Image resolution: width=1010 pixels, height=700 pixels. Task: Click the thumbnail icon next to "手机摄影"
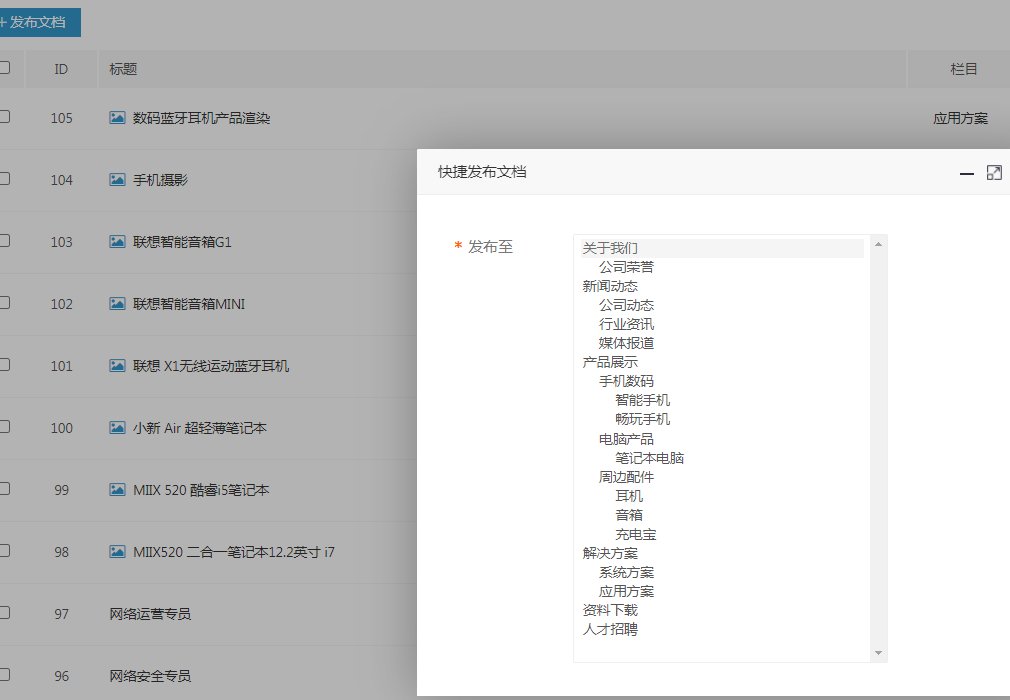click(x=116, y=179)
